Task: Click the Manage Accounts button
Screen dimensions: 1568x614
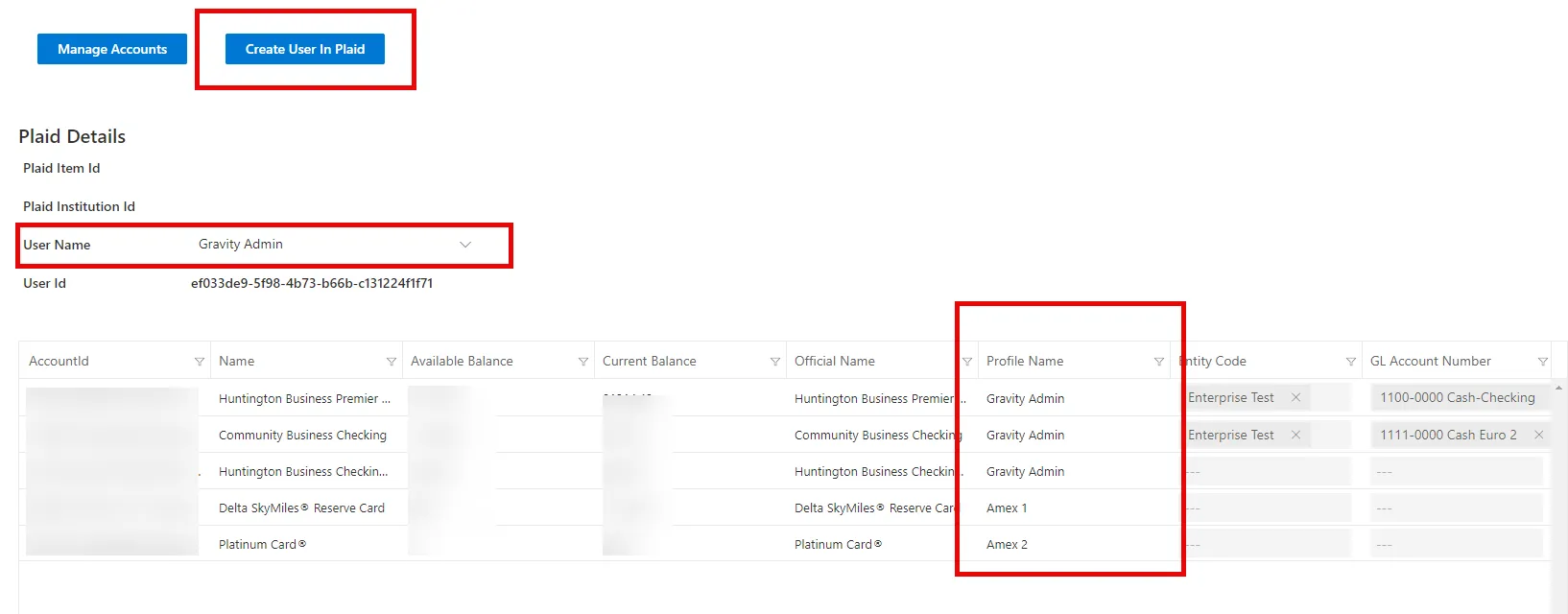Action: [112, 49]
